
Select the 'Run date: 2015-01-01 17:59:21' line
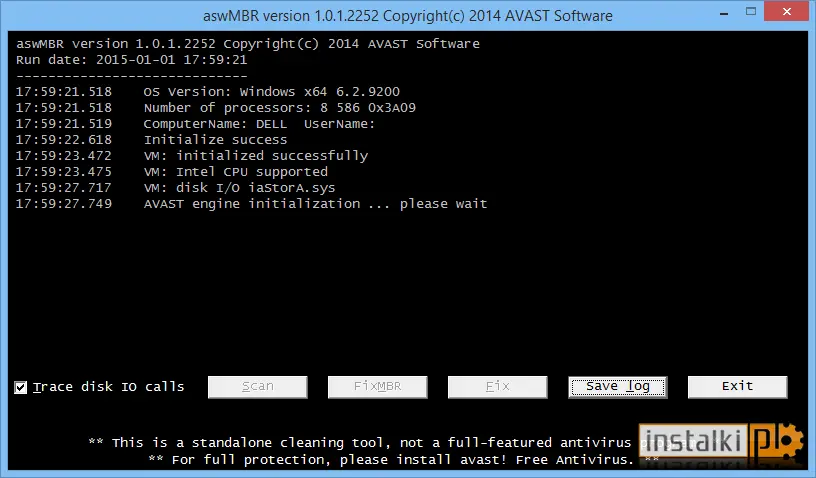(x=132, y=60)
